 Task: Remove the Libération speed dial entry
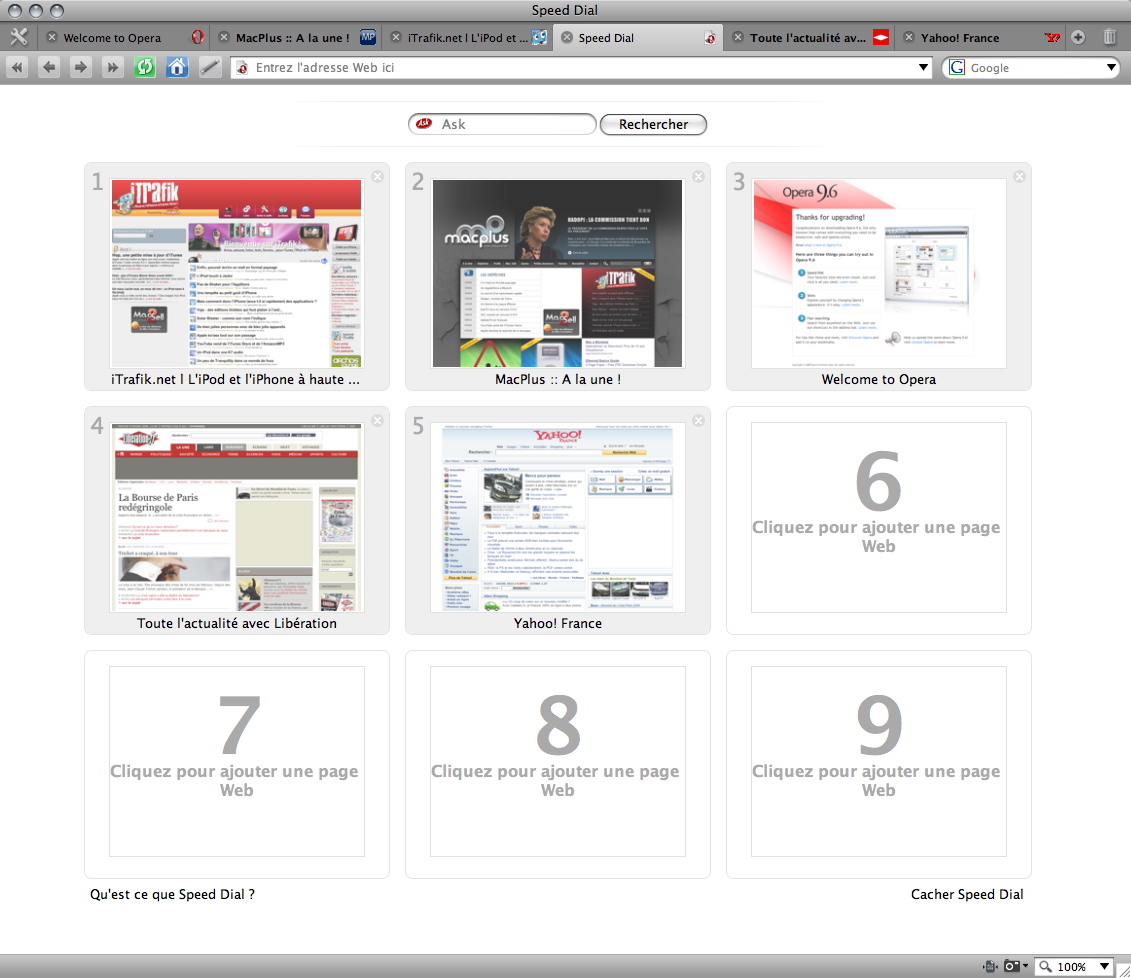377,420
